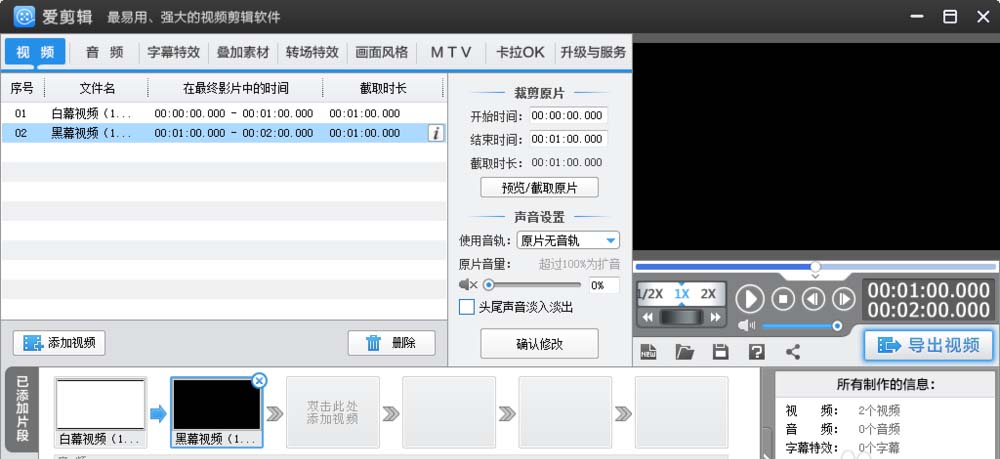This screenshot has height=459, width=1000.
Task: Click the mute speaker icon beside 原片音量 slider
Action: click(467, 284)
